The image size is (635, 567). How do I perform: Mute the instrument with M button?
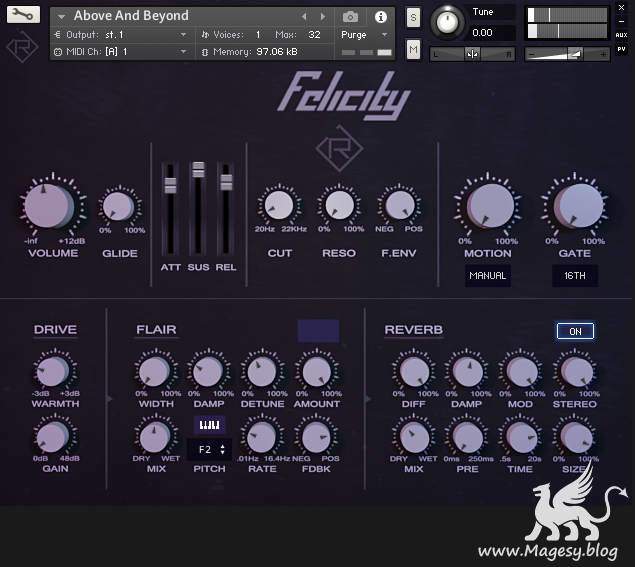pos(413,49)
